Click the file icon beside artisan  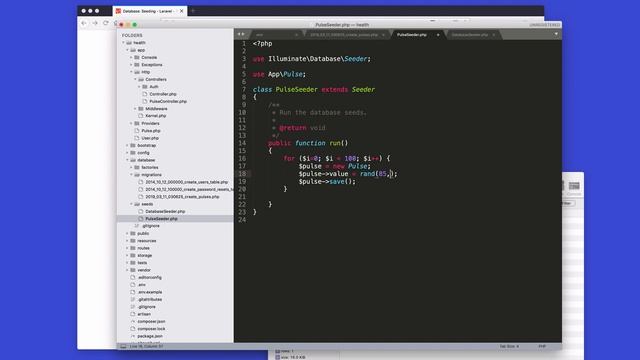[133, 314]
